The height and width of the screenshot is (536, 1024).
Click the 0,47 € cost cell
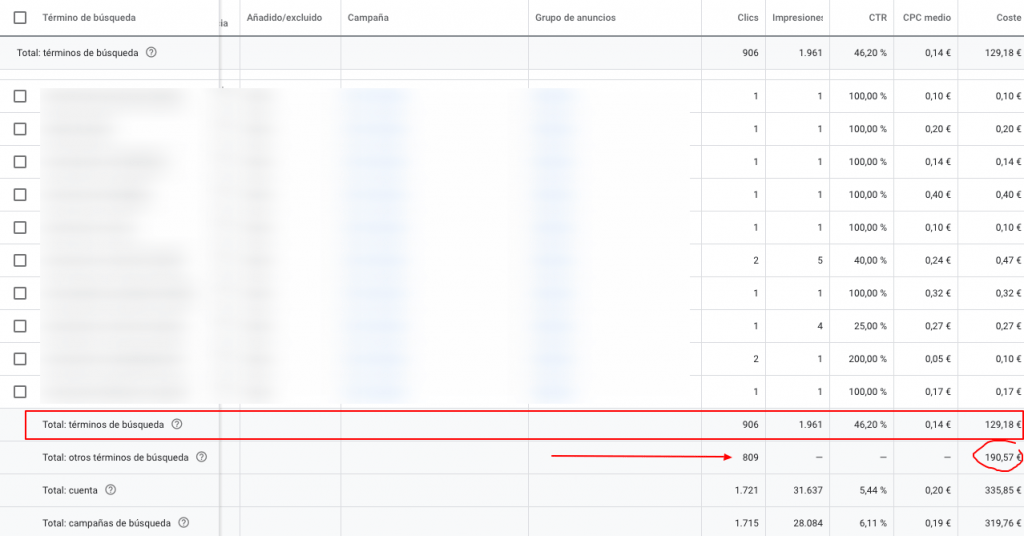tap(1008, 260)
